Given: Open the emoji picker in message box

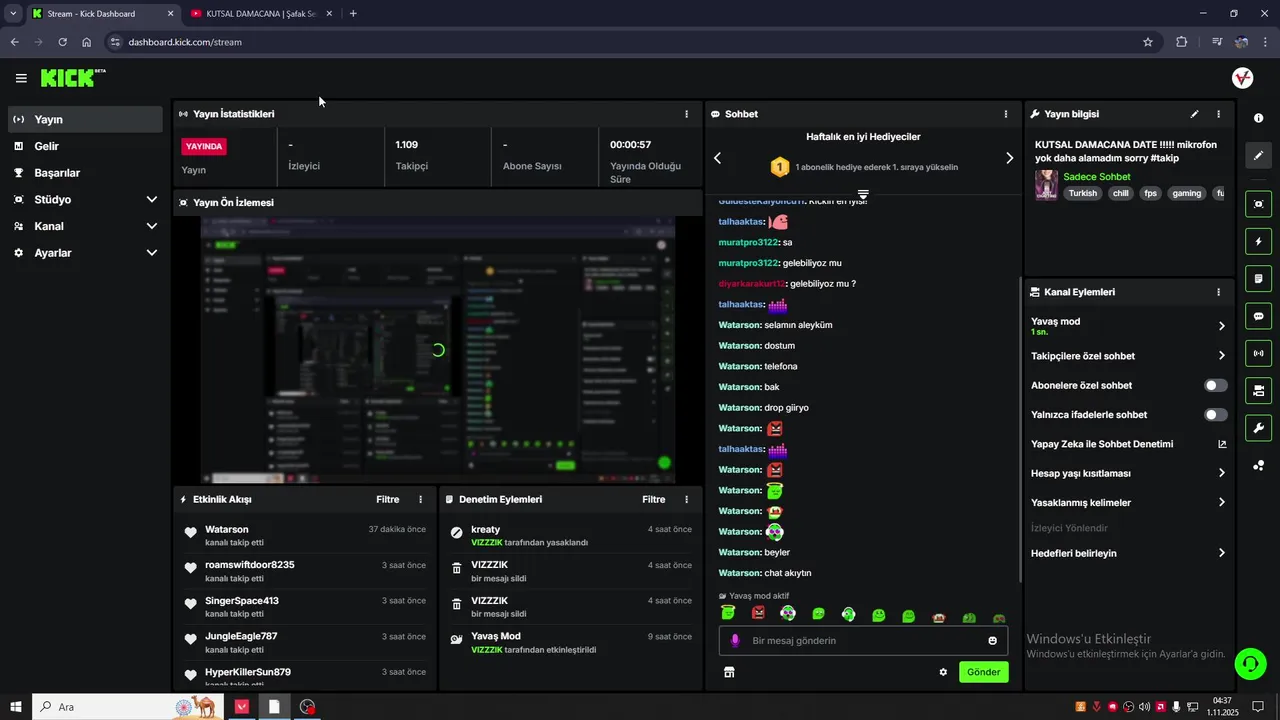Looking at the screenshot, I should tap(992, 641).
